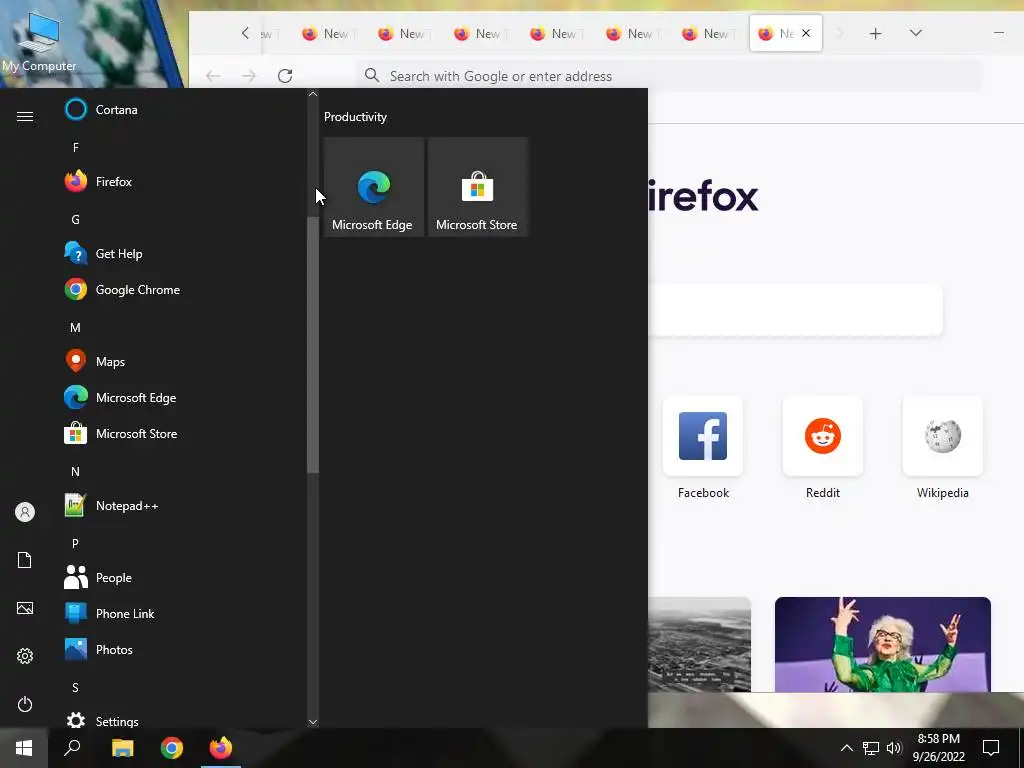Image resolution: width=1024 pixels, height=768 pixels.
Task: Jump to letter F in app list
Action: pyautogui.click(x=76, y=148)
